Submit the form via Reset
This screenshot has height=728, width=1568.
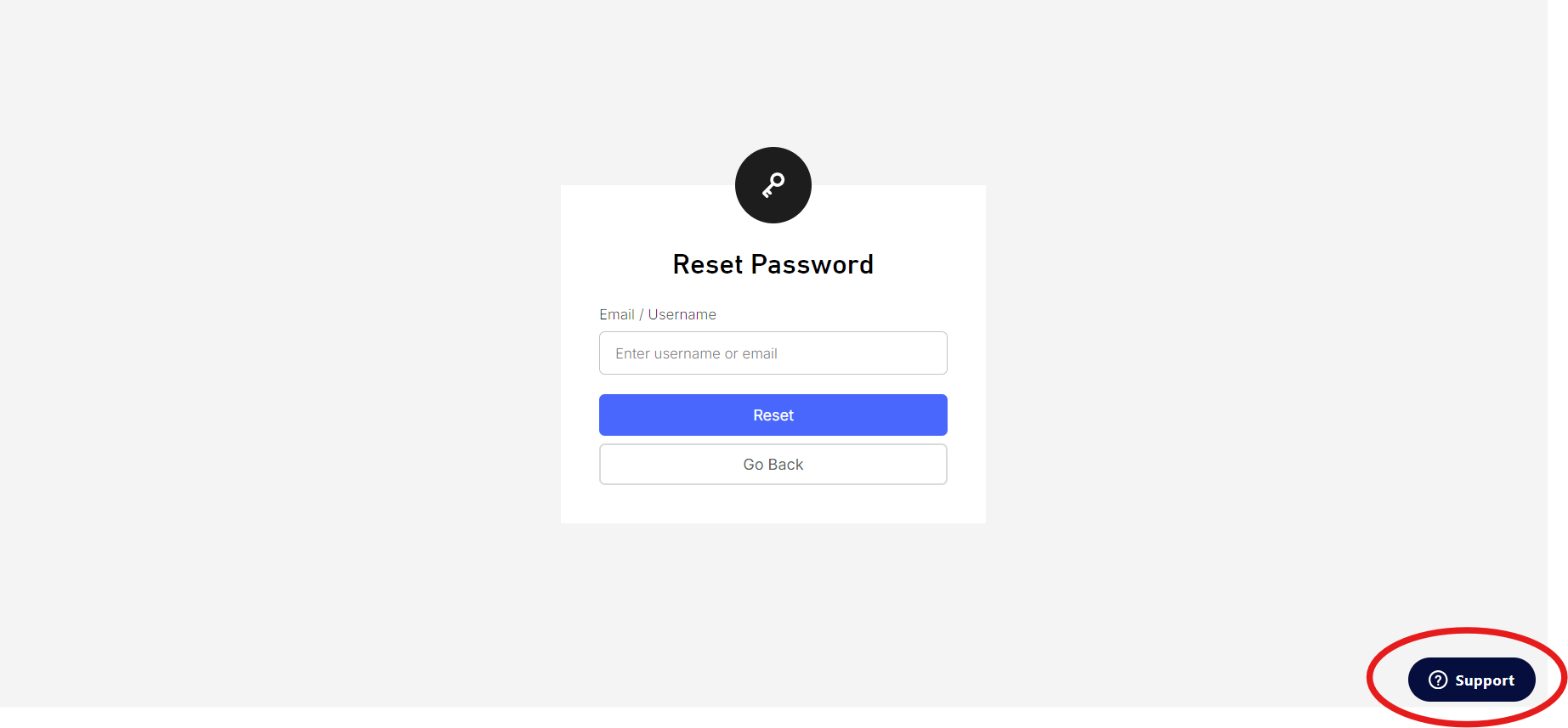pyautogui.click(x=773, y=415)
